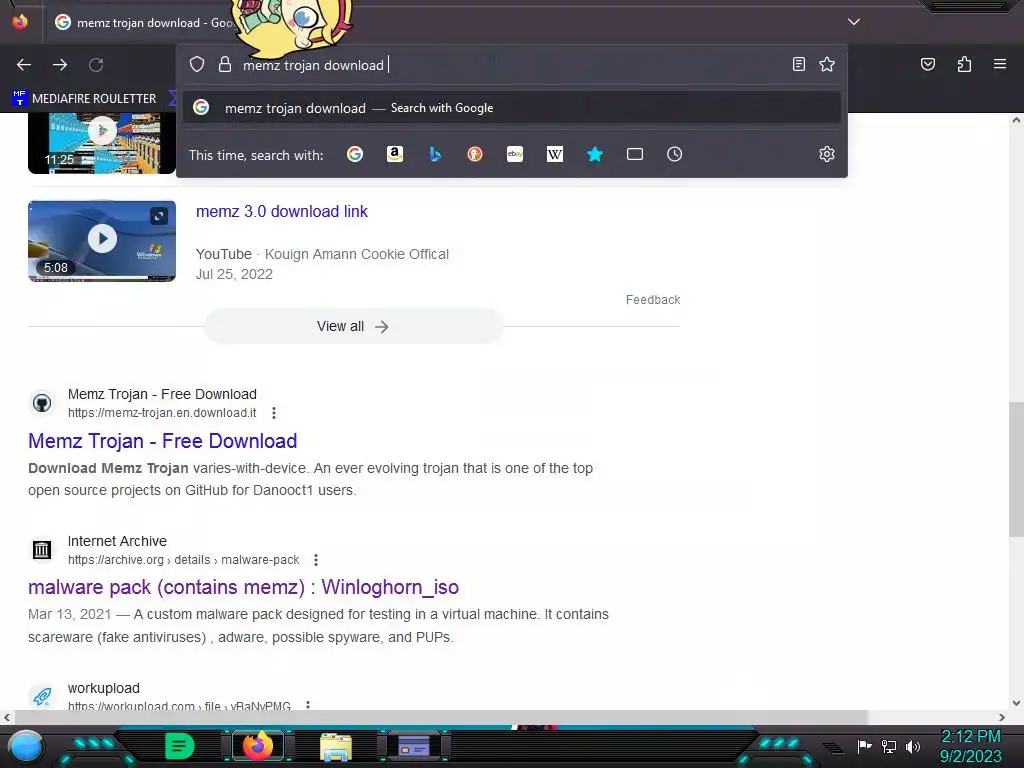The height and width of the screenshot is (768, 1024).
Task: Click 'YouTube · Kouign Amann Cookie Offical' source text
Action: [x=322, y=254]
